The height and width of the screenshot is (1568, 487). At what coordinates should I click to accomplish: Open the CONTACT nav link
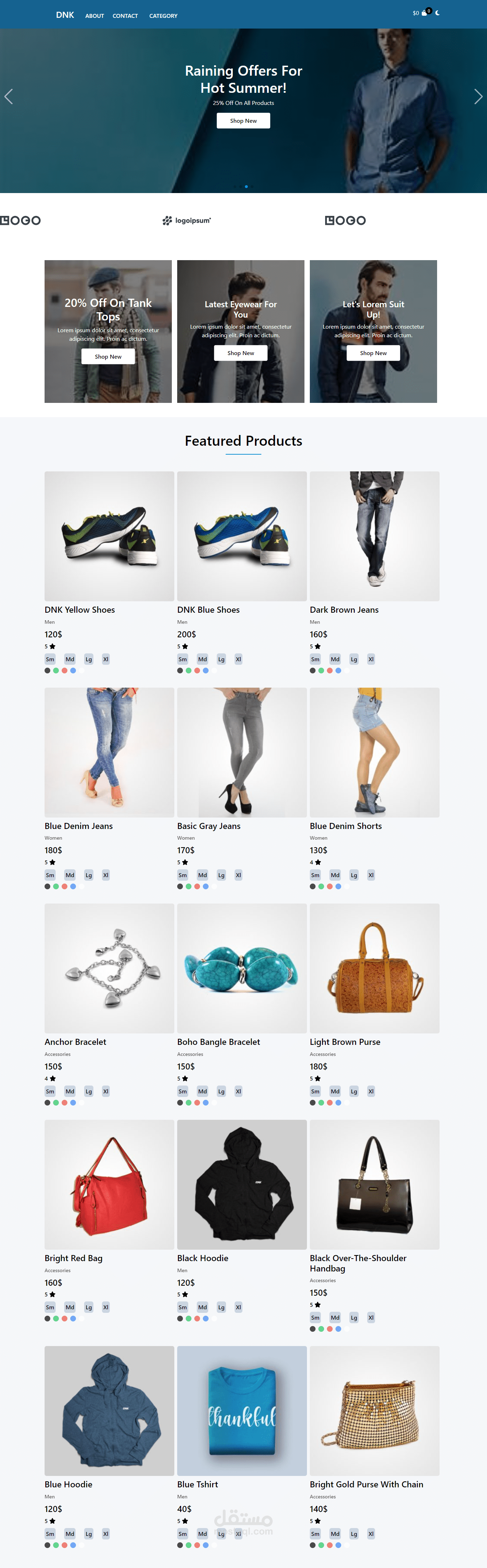pyautogui.click(x=125, y=16)
